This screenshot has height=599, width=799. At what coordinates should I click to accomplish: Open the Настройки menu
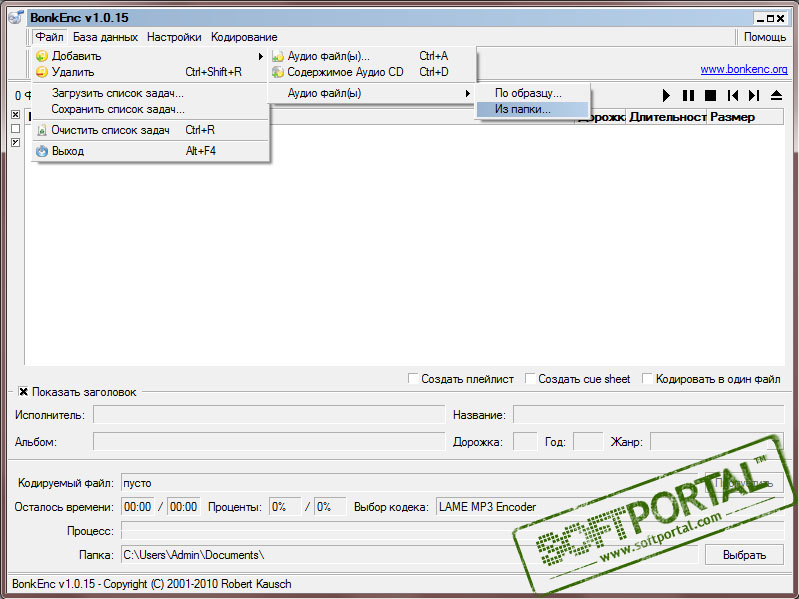pos(174,37)
